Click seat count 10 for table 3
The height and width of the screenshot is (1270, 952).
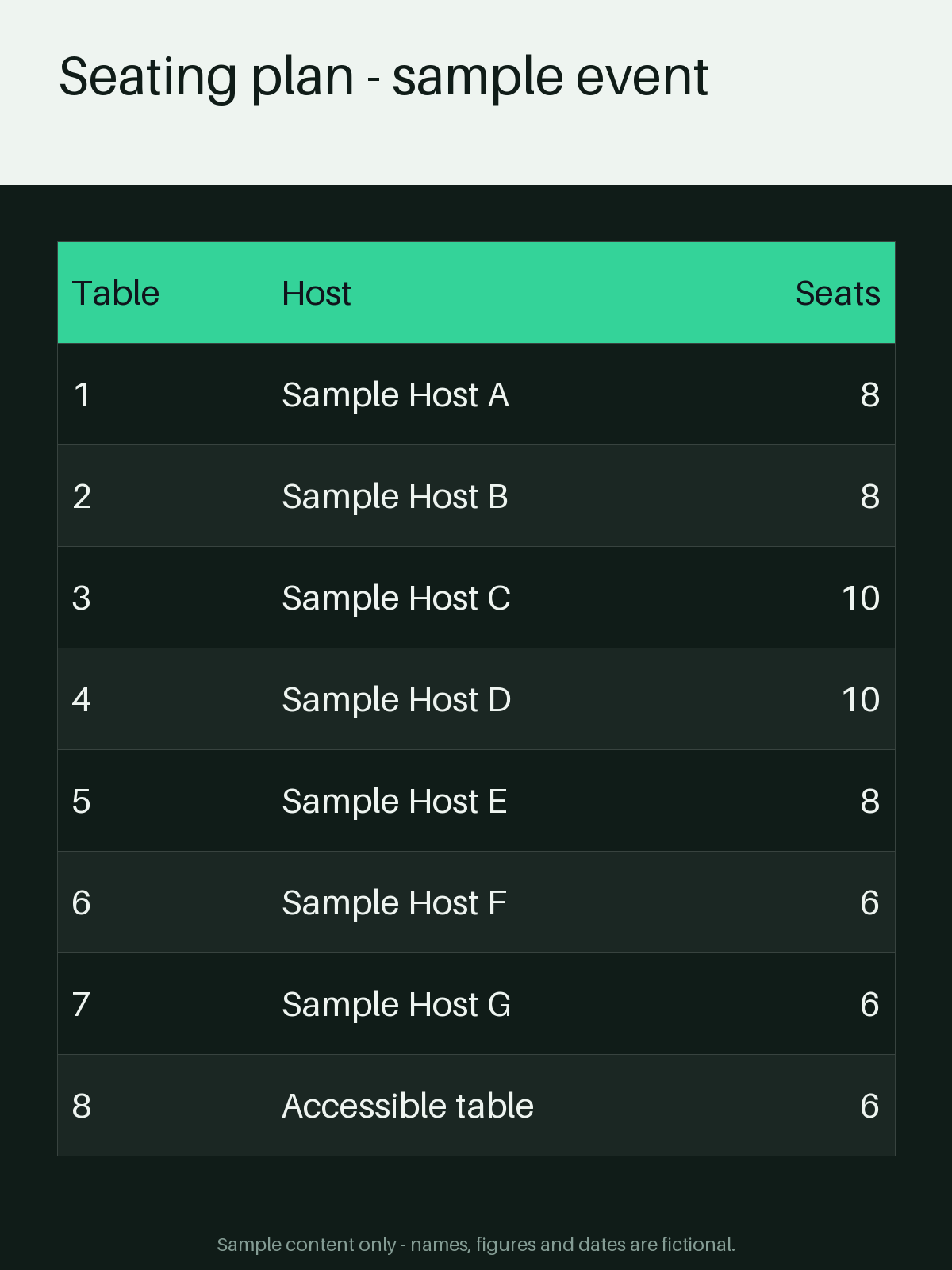[861, 598]
